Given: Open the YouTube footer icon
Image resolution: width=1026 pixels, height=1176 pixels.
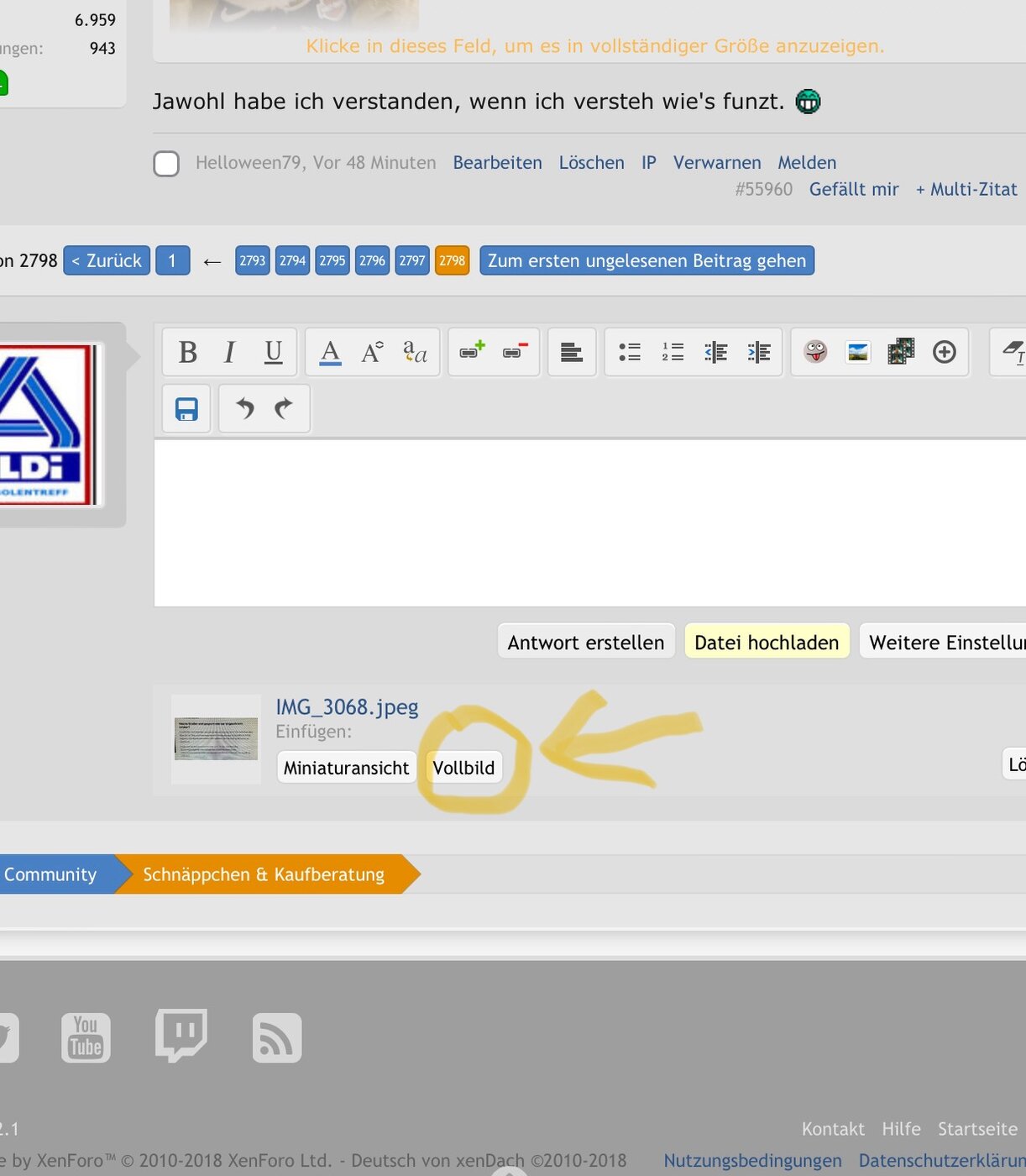Looking at the screenshot, I should coord(86,1037).
